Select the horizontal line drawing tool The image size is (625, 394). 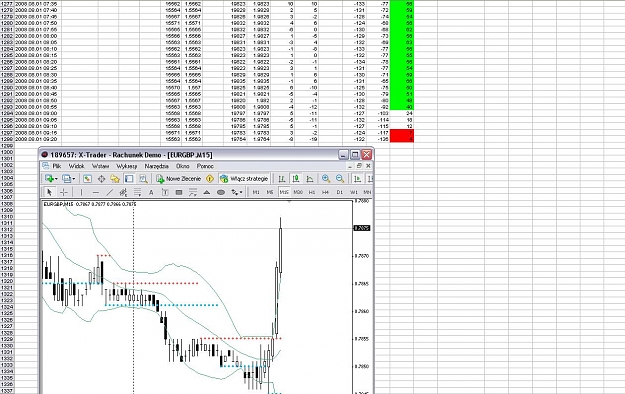tap(96, 192)
